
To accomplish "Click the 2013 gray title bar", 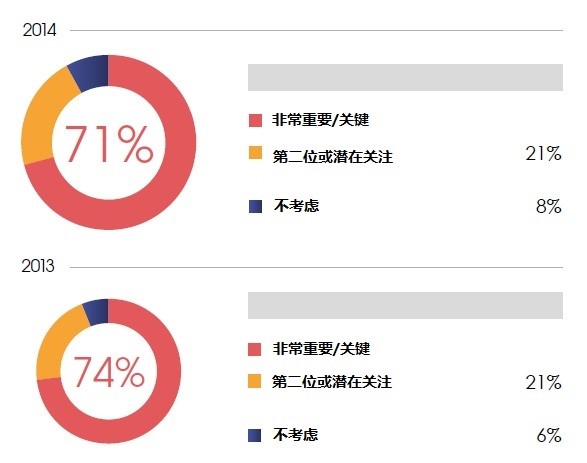I will [x=405, y=305].
